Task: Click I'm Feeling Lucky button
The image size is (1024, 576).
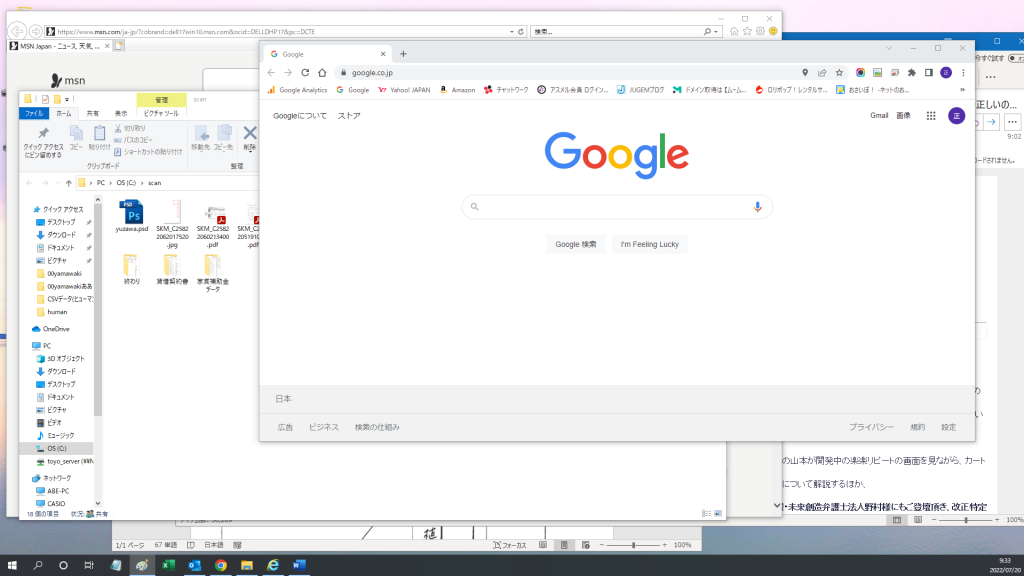Action: pyautogui.click(x=649, y=244)
